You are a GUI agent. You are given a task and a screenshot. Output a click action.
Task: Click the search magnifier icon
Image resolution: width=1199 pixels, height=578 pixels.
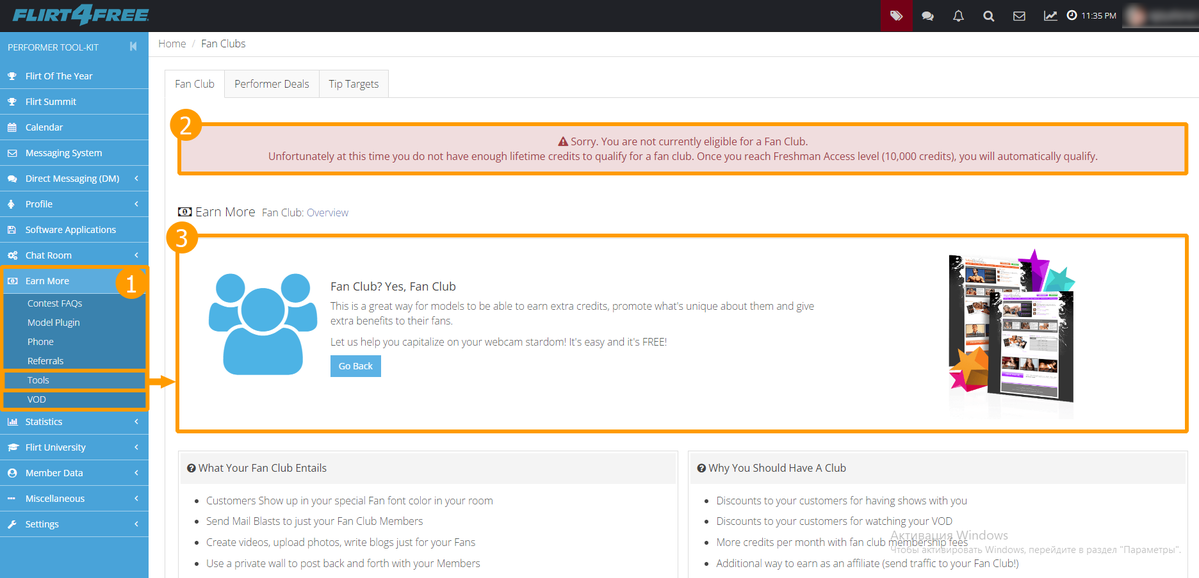(x=988, y=16)
